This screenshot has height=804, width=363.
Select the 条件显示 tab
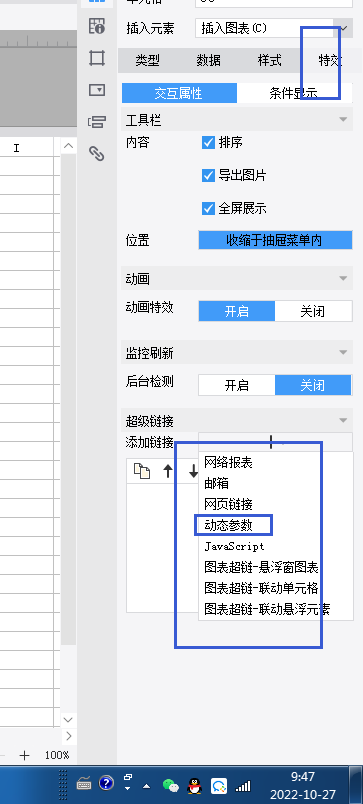(294, 93)
